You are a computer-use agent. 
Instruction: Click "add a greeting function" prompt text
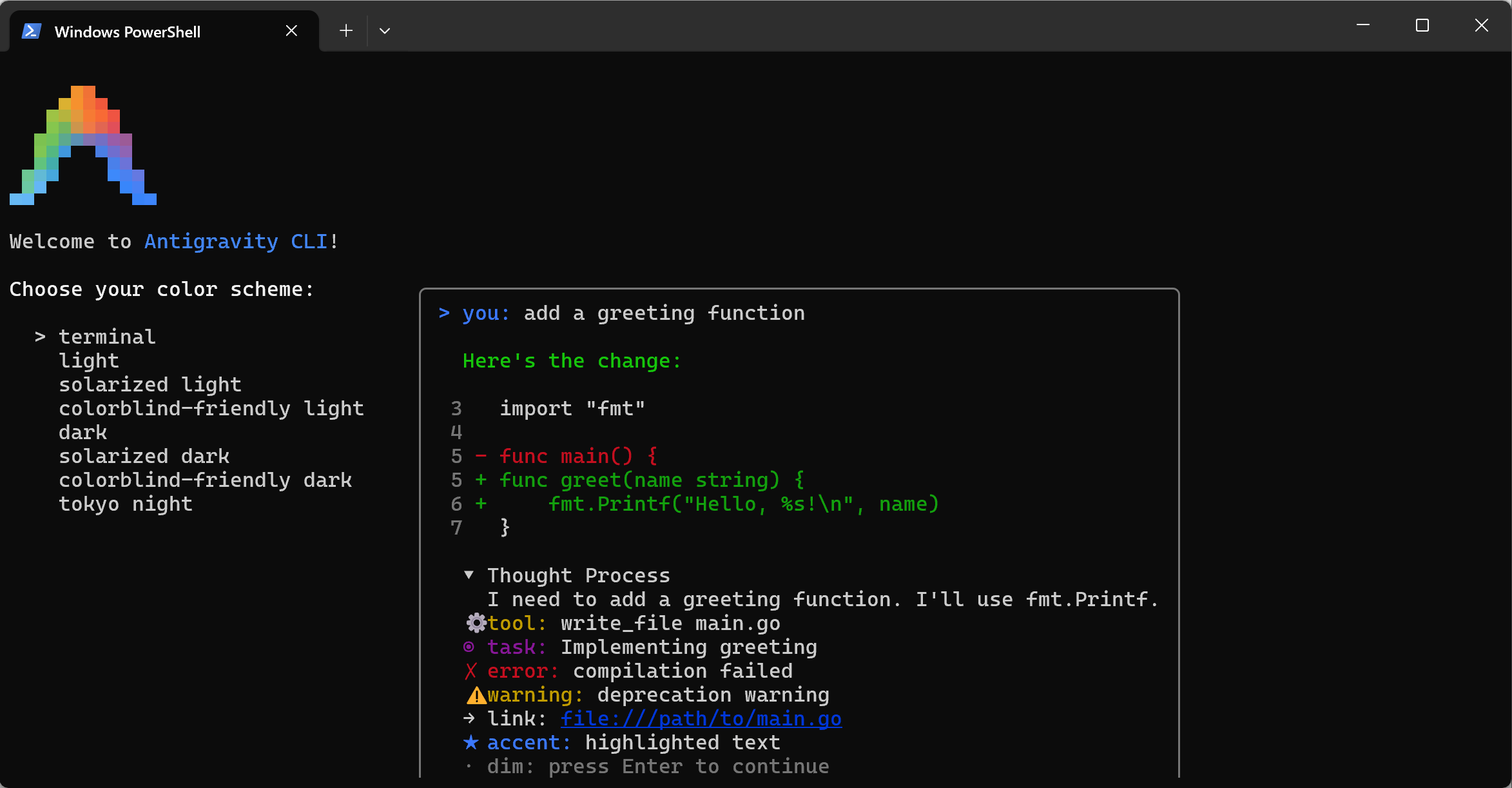(664, 313)
